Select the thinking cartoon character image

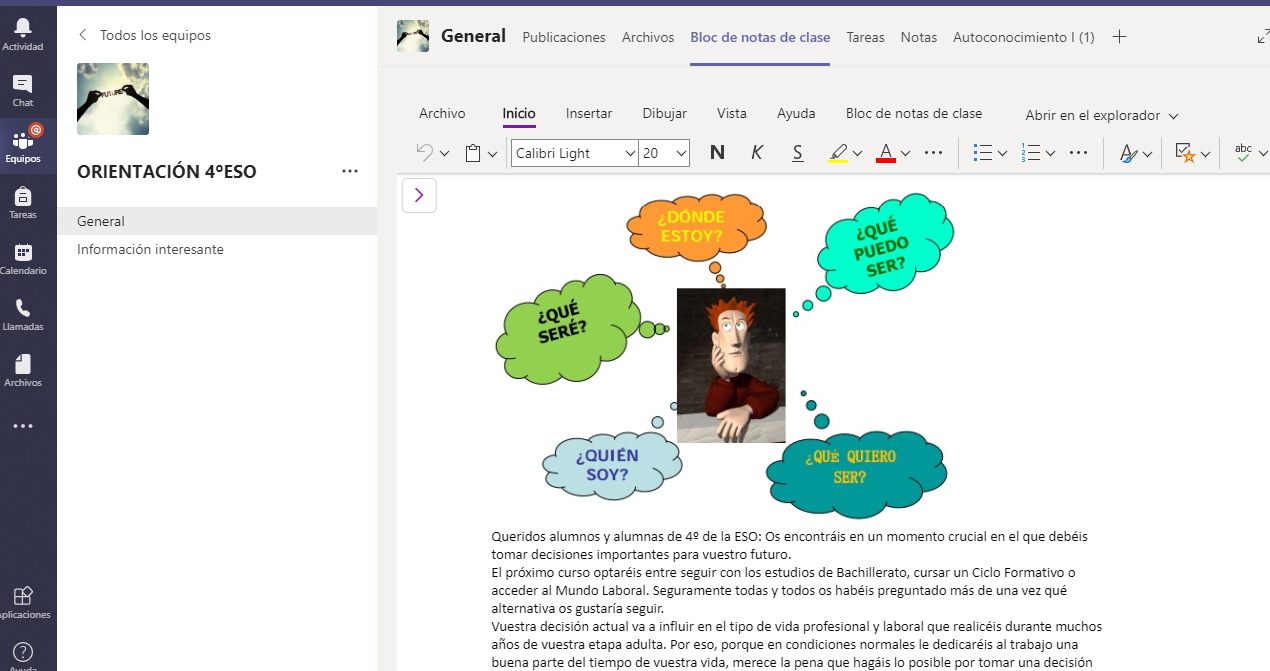731,365
